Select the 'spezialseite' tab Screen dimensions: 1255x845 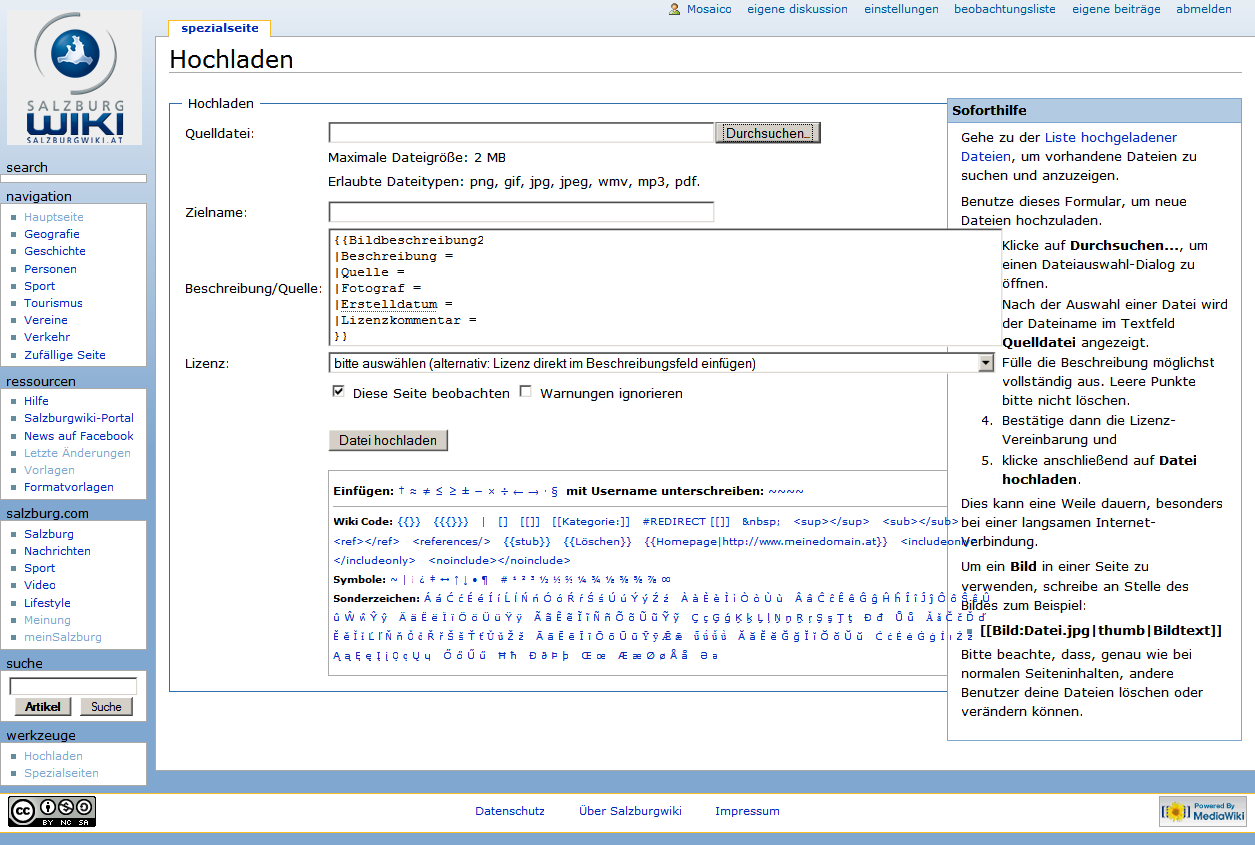(219, 29)
